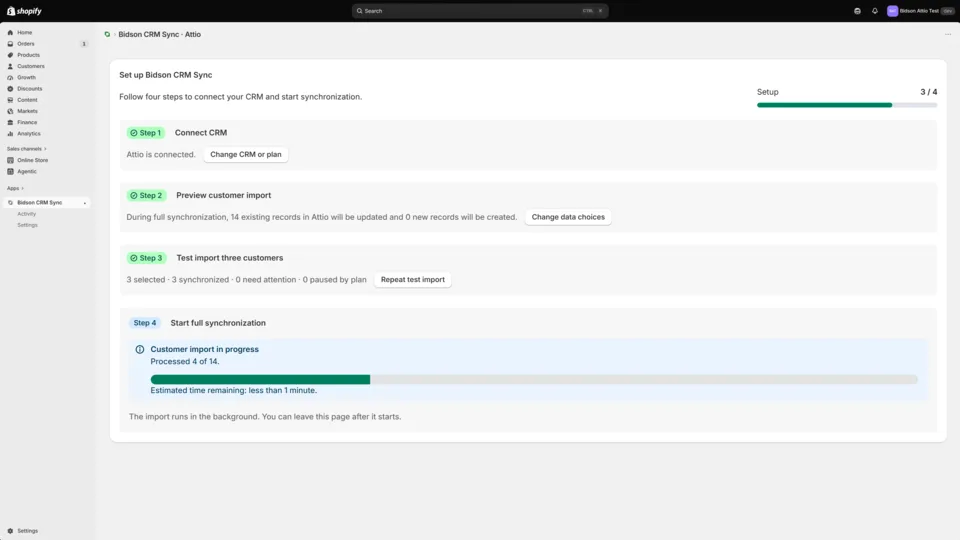Click the Step 4 badge
The image size is (960, 540).
[145, 323]
